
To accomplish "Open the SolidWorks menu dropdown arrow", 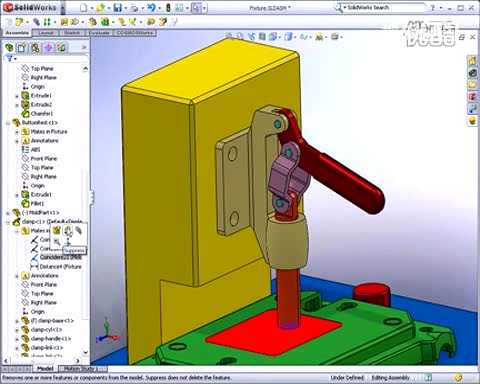I will 63,8.
